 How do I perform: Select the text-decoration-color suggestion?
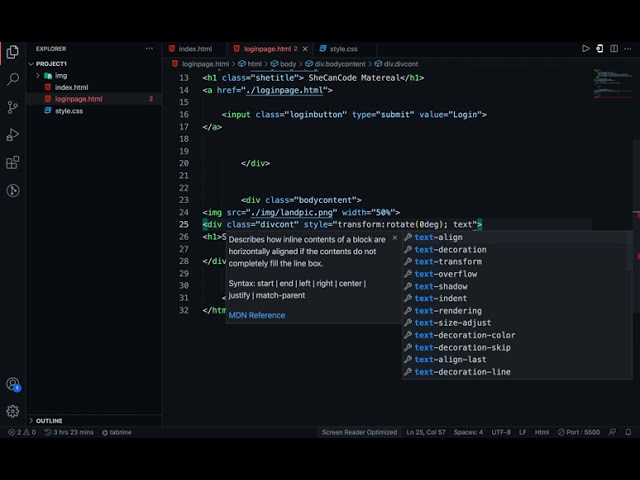click(x=516, y=335)
